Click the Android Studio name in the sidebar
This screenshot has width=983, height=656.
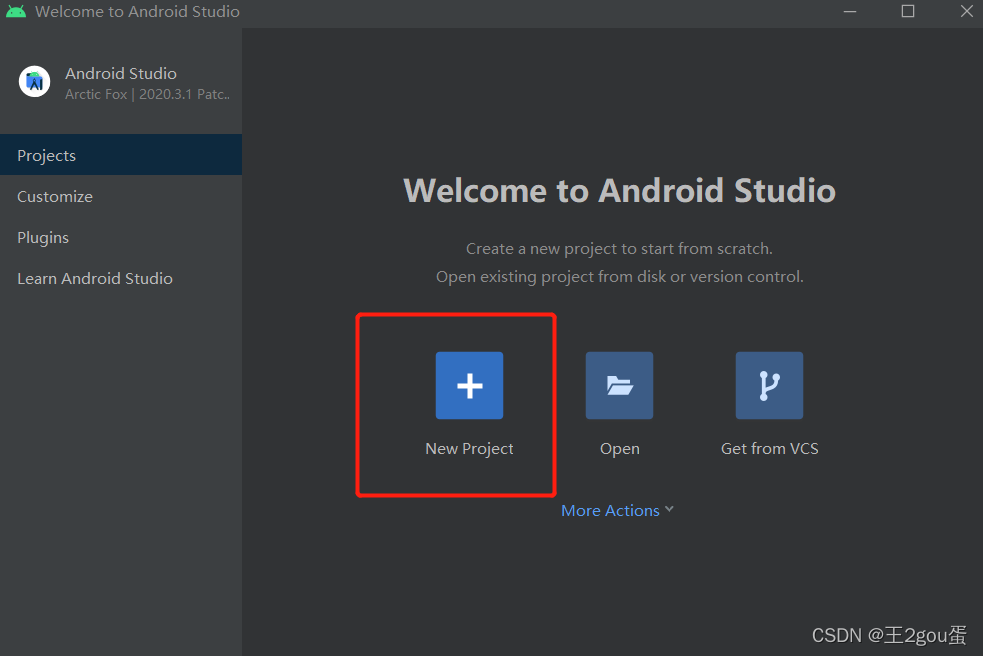point(121,73)
